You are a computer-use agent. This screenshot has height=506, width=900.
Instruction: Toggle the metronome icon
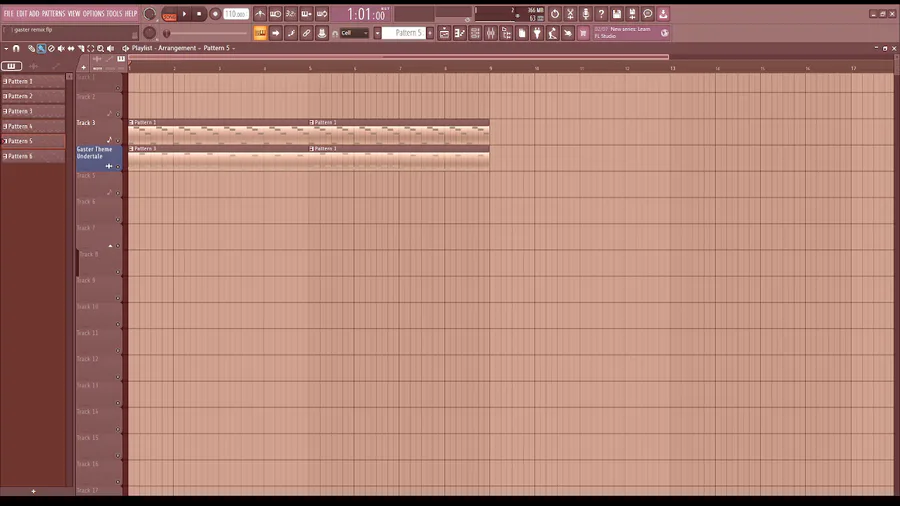pyautogui.click(x=260, y=14)
